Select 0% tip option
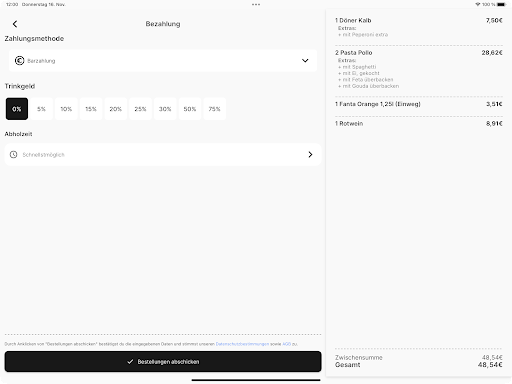512x384 pixels. [17, 109]
